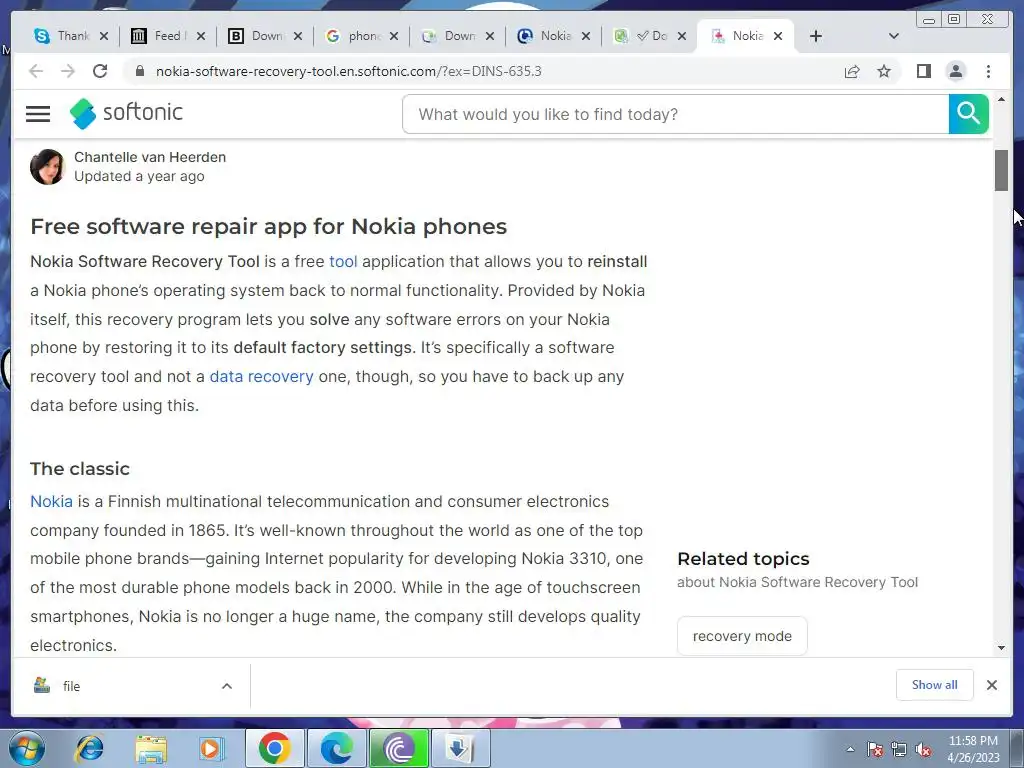Click the muted volume tray icon
Viewport: 1024px width, 768px height.
pyautogui.click(x=923, y=749)
